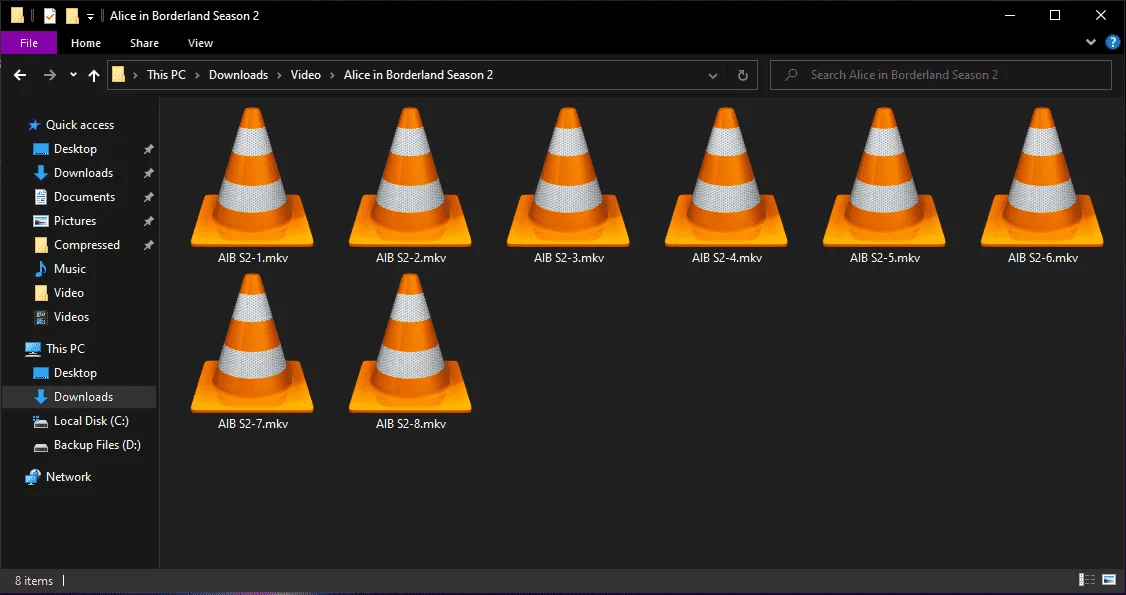Open the File menu
The width and height of the screenshot is (1126, 595).
[29, 43]
